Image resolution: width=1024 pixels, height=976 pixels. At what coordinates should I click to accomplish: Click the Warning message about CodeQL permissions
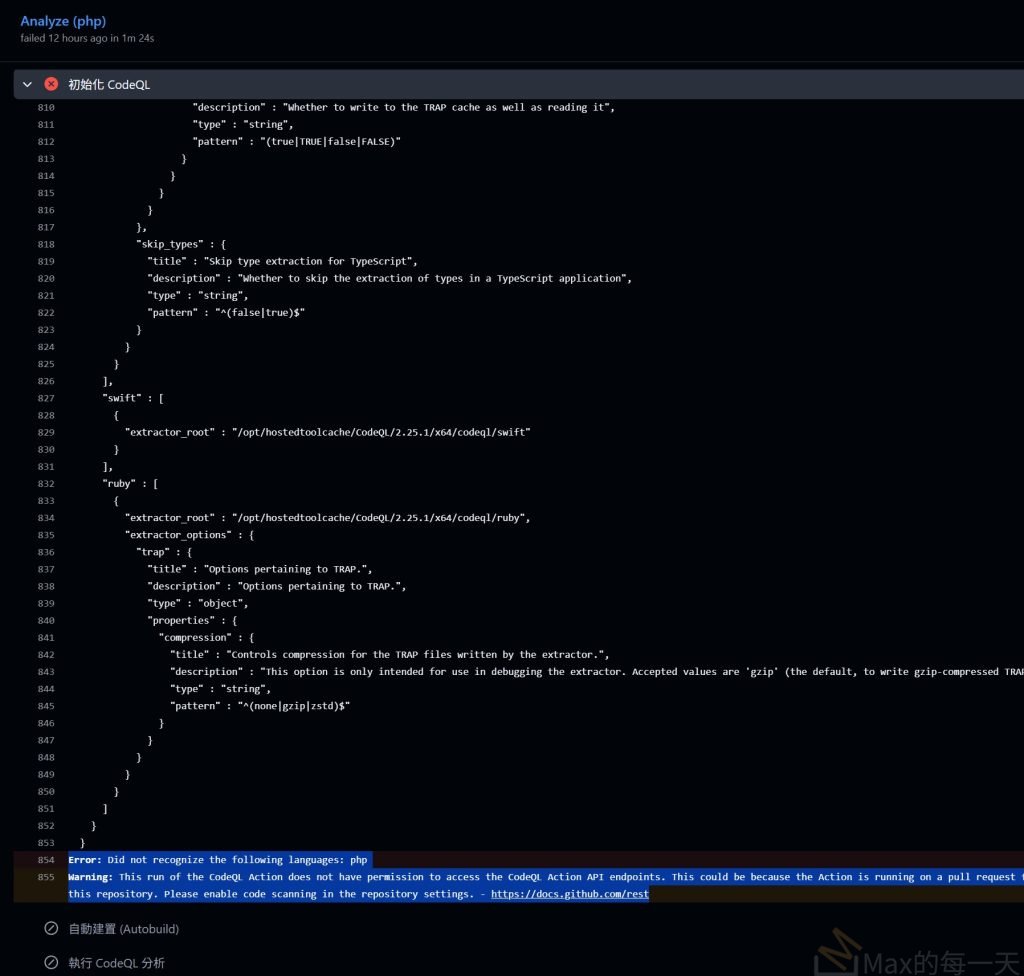(400, 877)
